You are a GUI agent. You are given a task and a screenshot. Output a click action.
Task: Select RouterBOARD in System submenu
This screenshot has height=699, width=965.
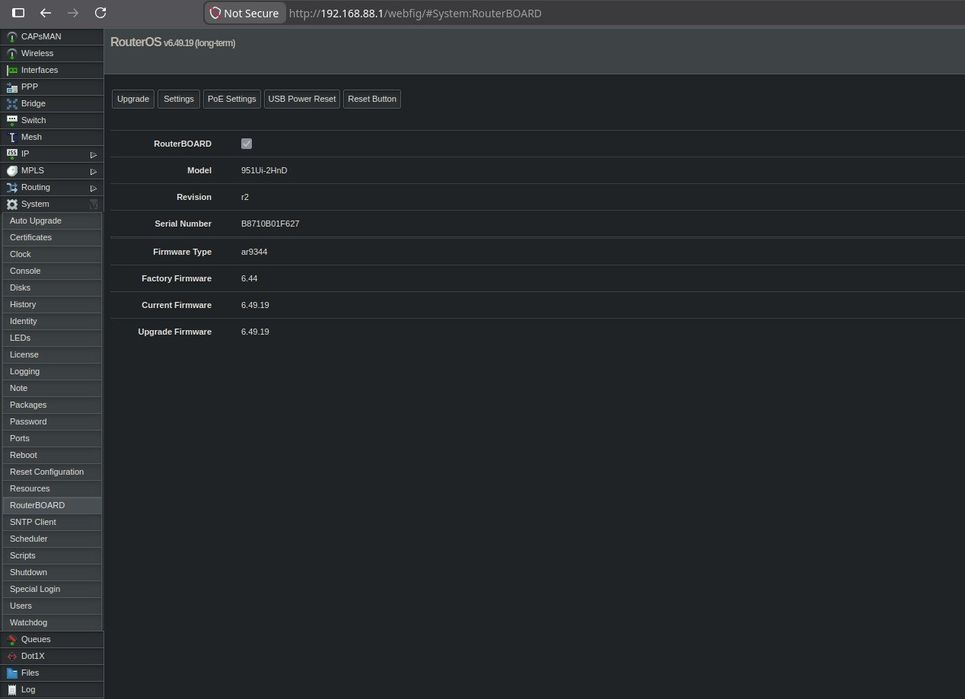tap(52, 505)
